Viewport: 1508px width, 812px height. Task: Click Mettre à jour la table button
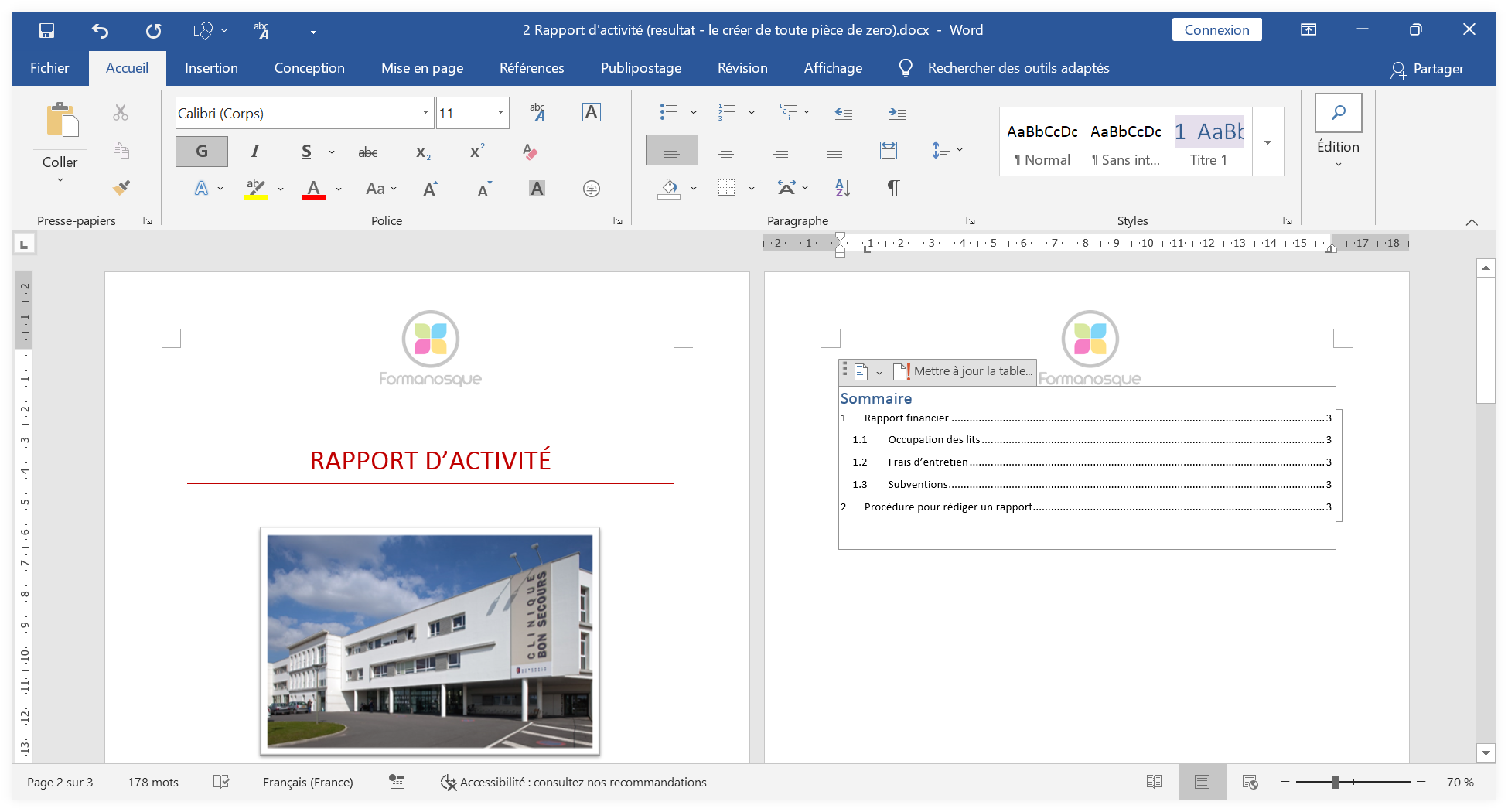click(964, 371)
